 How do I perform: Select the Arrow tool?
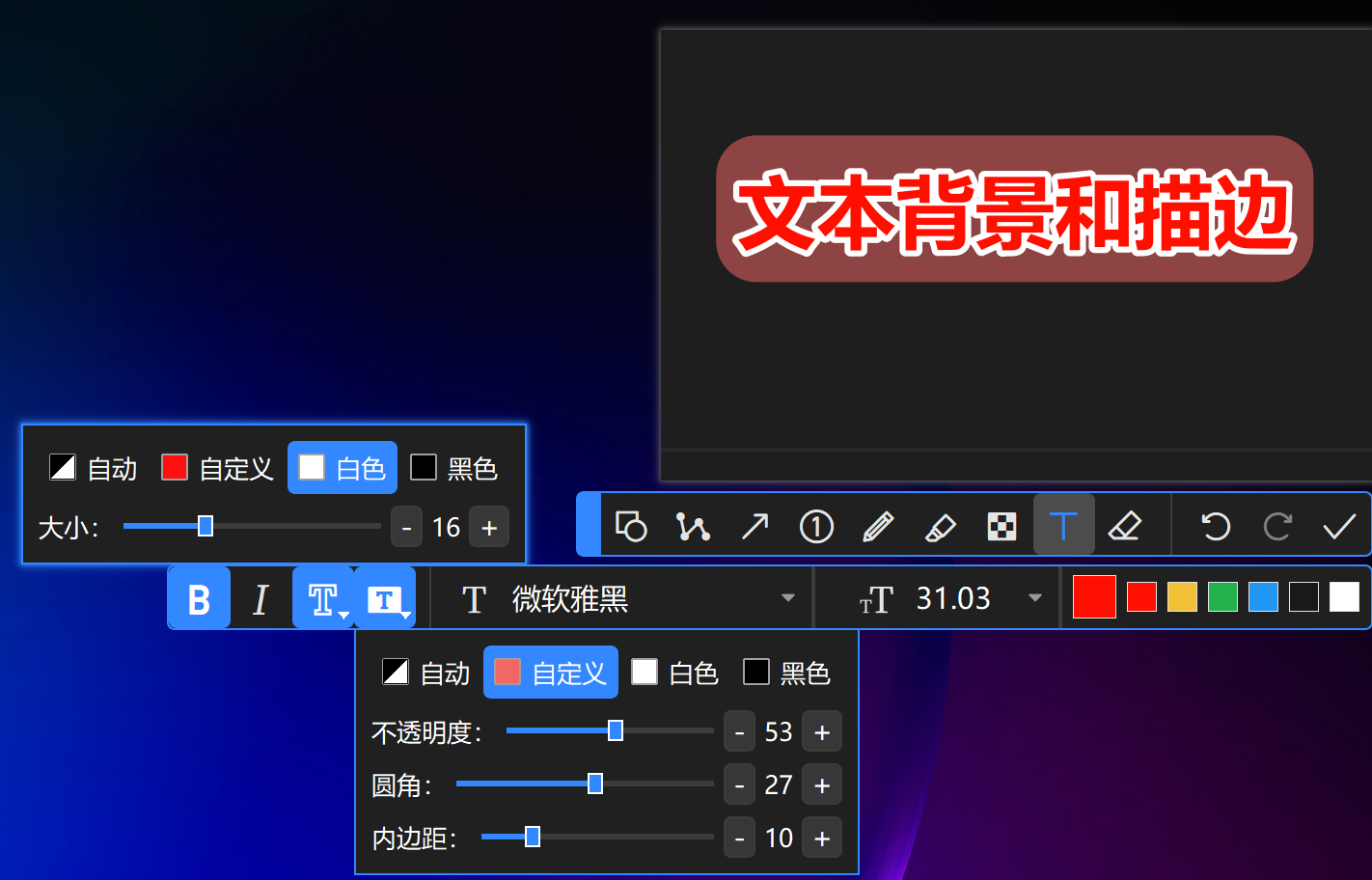(755, 526)
